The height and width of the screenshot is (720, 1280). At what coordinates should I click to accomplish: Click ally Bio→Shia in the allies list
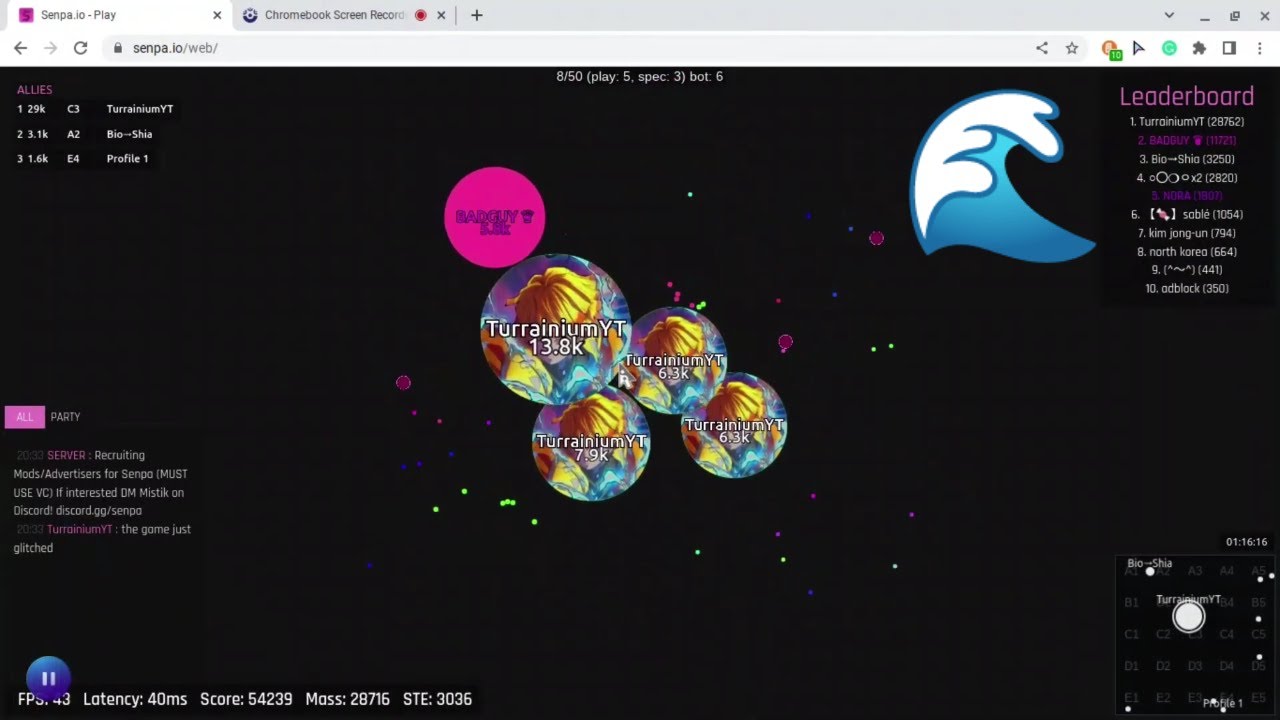(x=129, y=134)
